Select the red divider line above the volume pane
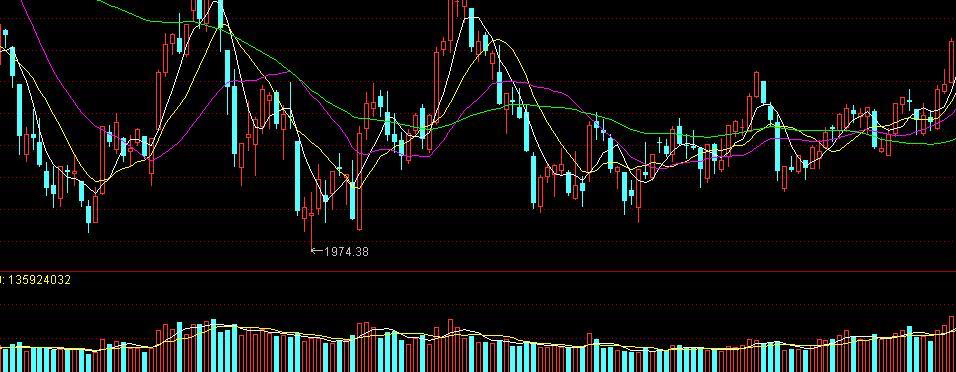This screenshot has height=372, width=956. click(x=478, y=271)
